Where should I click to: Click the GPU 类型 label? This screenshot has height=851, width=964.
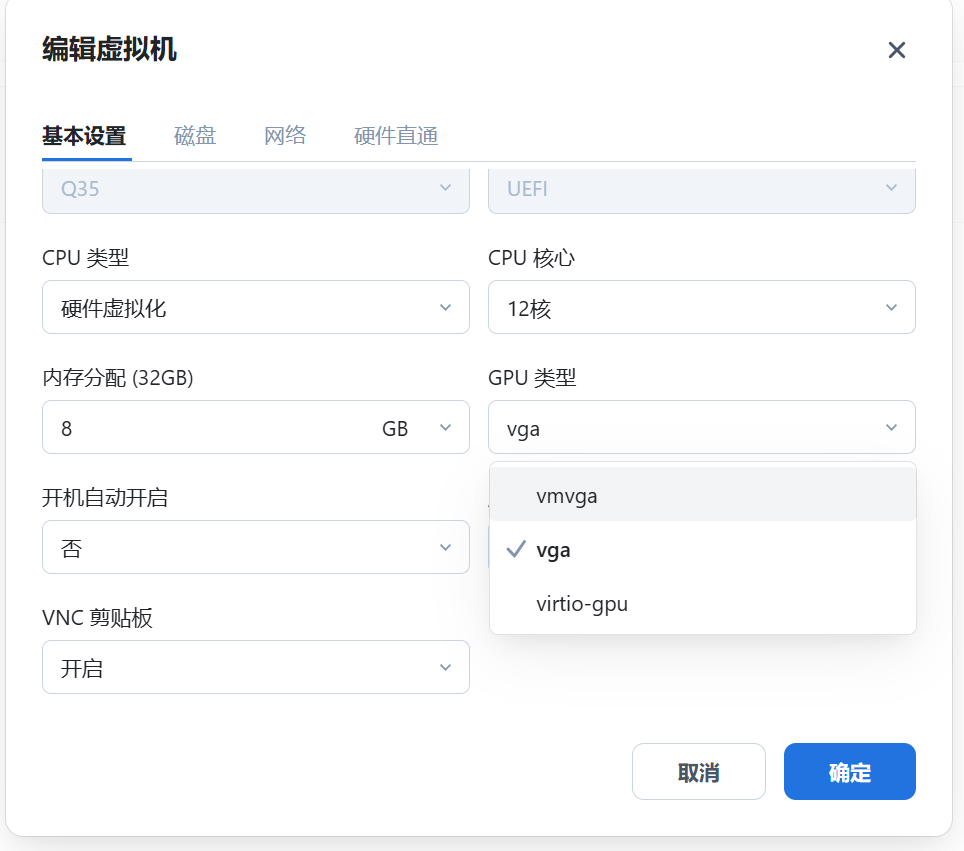pyautogui.click(x=532, y=377)
